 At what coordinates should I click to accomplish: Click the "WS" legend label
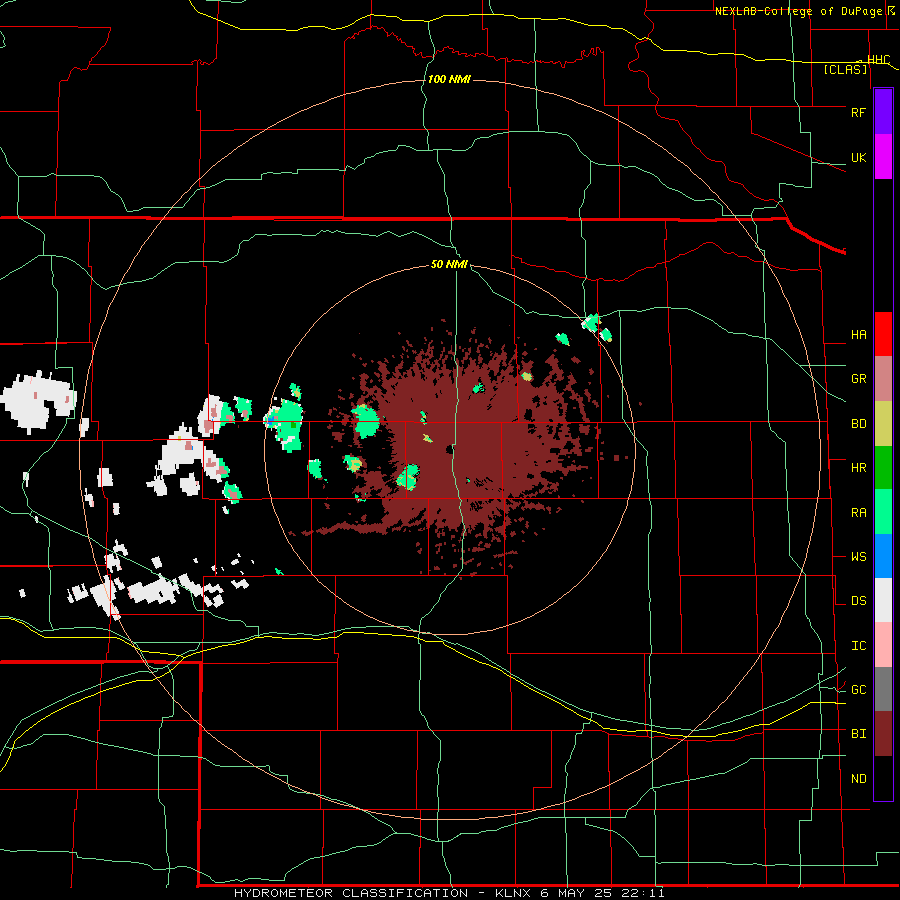click(858, 557)
